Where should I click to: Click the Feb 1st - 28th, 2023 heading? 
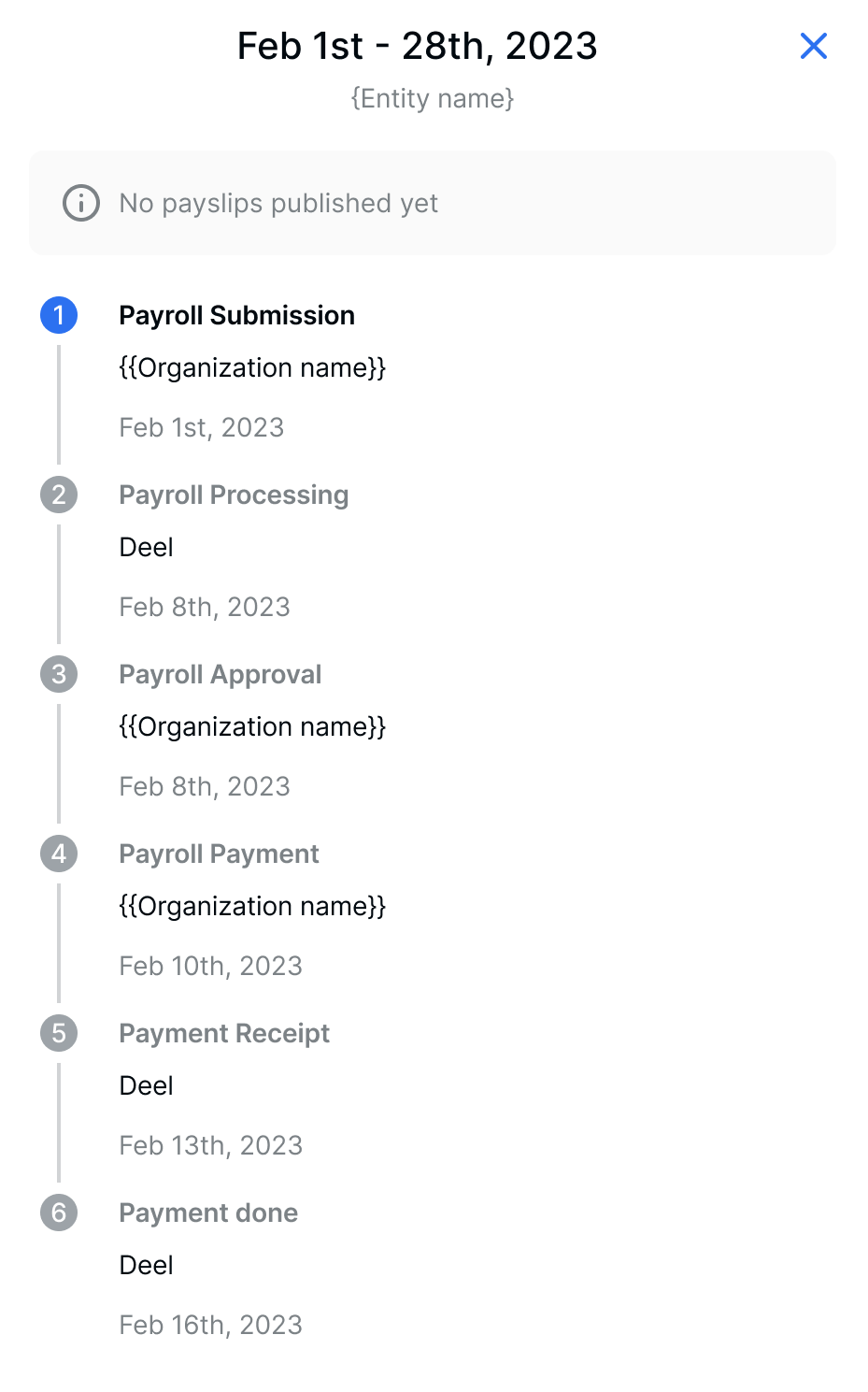[x=417, y=46]
